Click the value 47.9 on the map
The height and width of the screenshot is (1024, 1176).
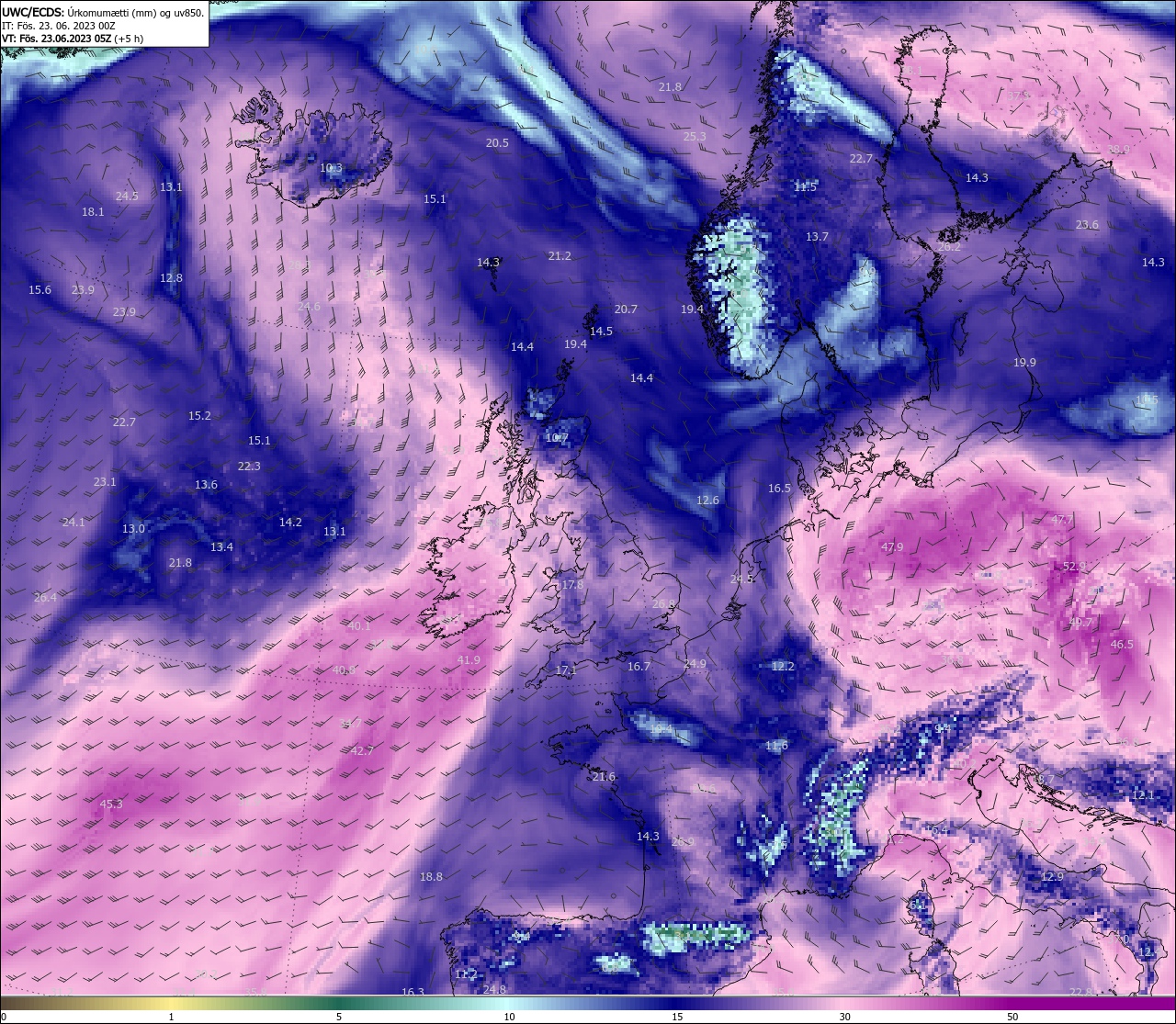892,547
